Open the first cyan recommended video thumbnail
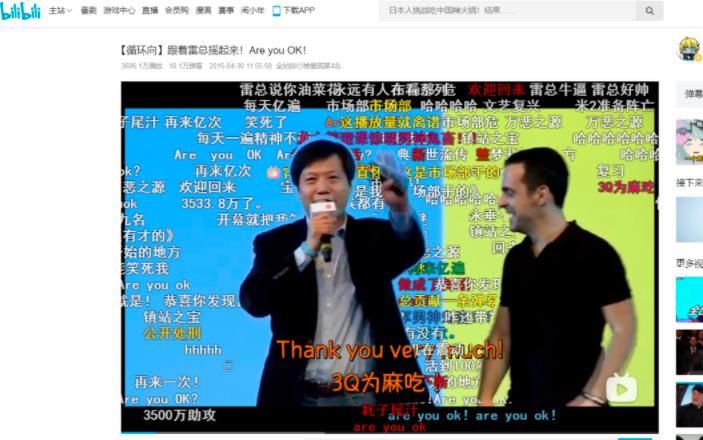The image size is (703, 440). (689, 142)
